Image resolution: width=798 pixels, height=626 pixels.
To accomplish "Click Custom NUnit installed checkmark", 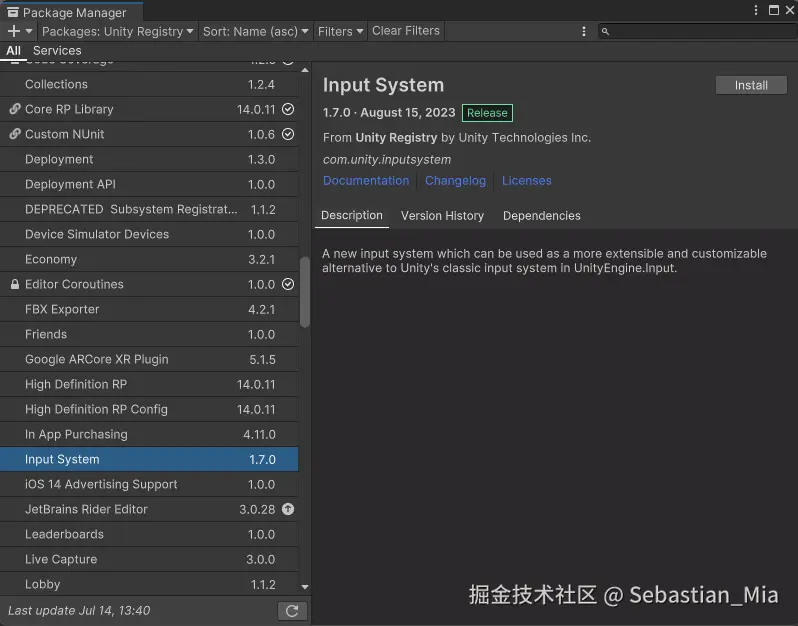I will 288,134.
